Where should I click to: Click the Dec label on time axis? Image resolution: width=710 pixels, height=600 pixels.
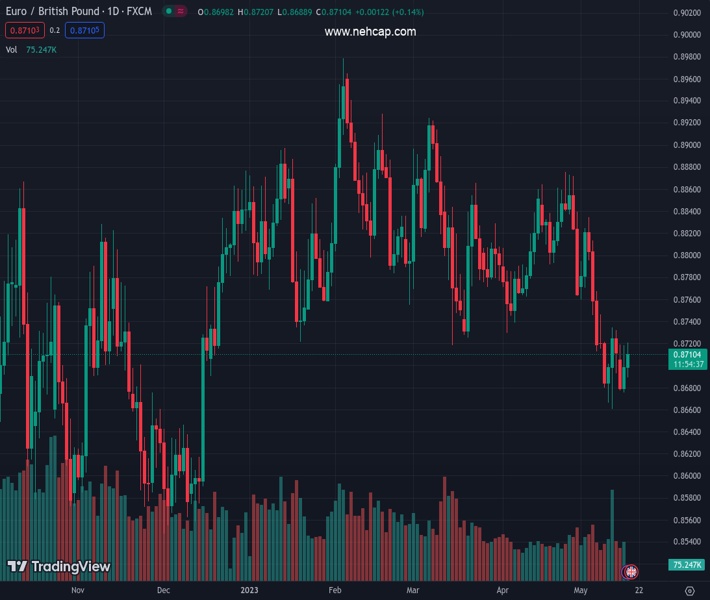(164, 590)
